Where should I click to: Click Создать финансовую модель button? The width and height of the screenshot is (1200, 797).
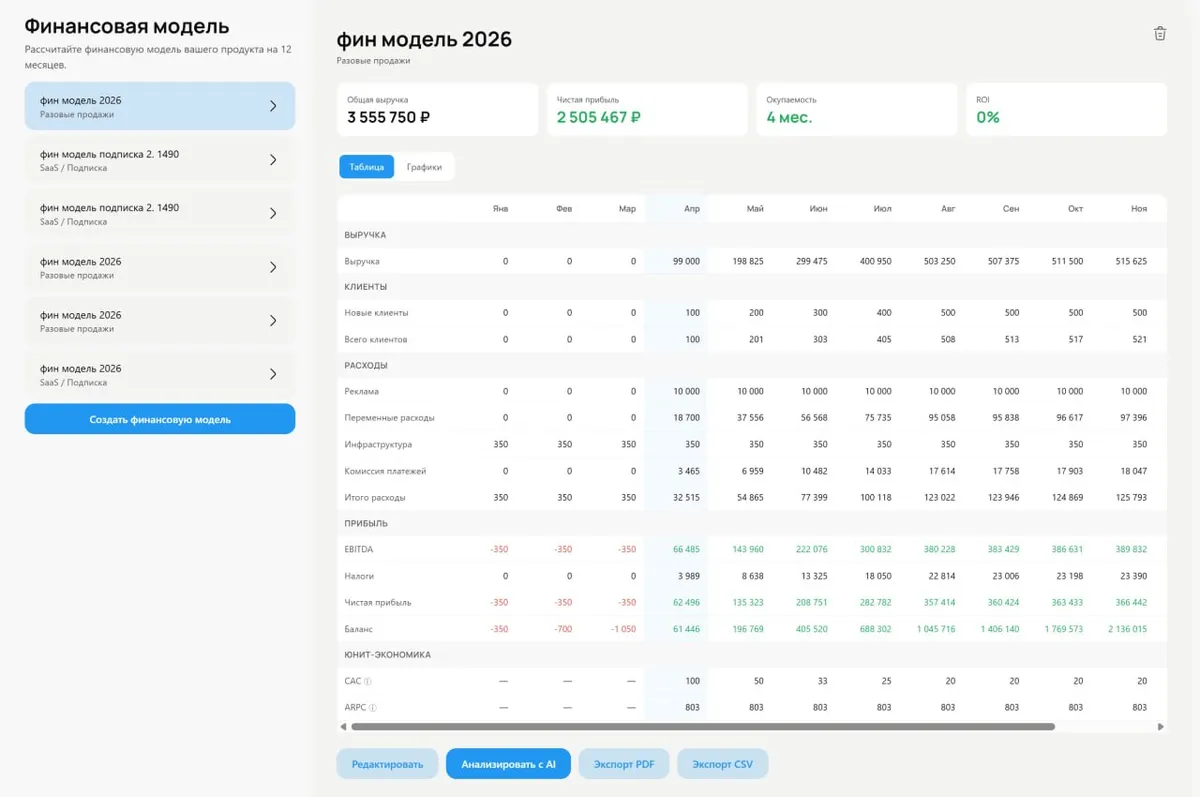pyautogui.click(x=160, y=419)
